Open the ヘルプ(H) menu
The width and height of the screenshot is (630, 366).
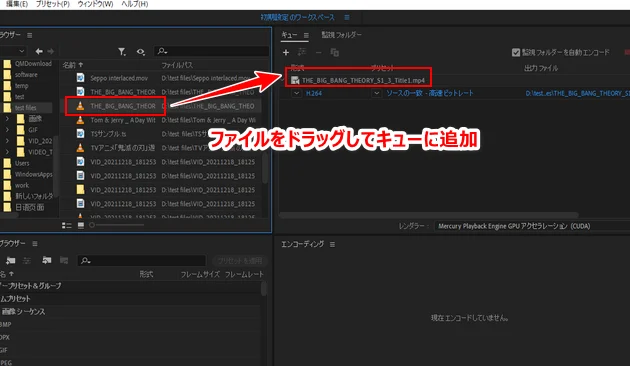tap(135, 4)
